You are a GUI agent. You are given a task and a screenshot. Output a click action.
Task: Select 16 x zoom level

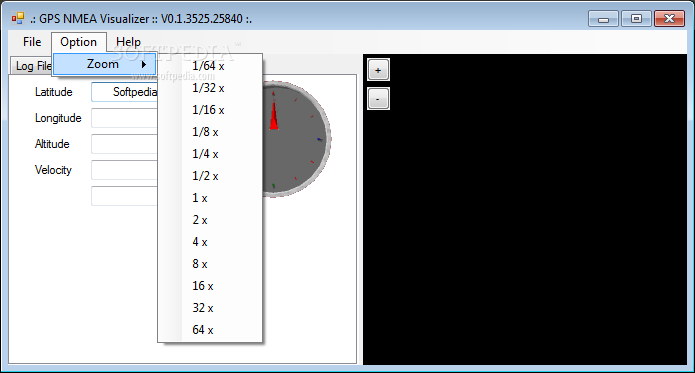[x=210, y=286]
